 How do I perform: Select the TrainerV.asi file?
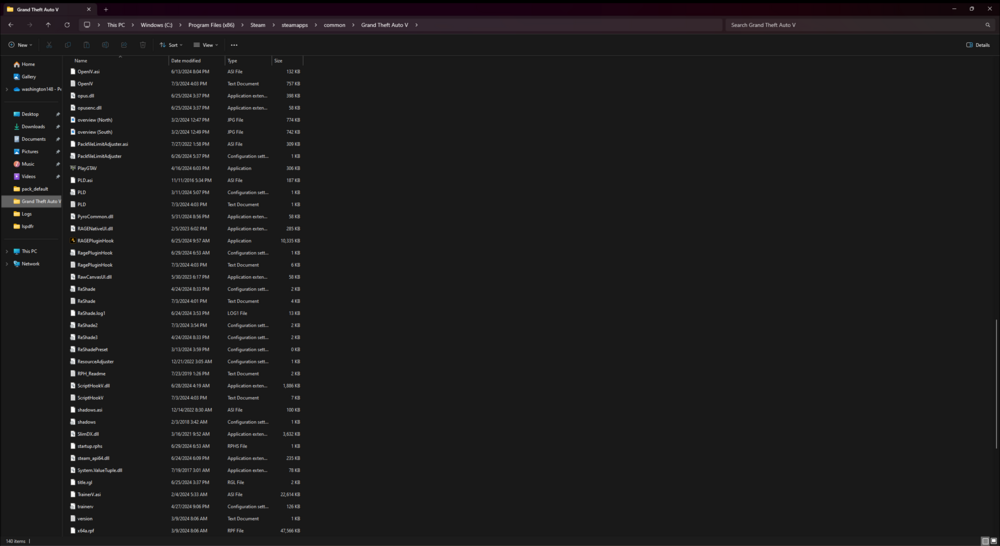[x=89, y=494]
